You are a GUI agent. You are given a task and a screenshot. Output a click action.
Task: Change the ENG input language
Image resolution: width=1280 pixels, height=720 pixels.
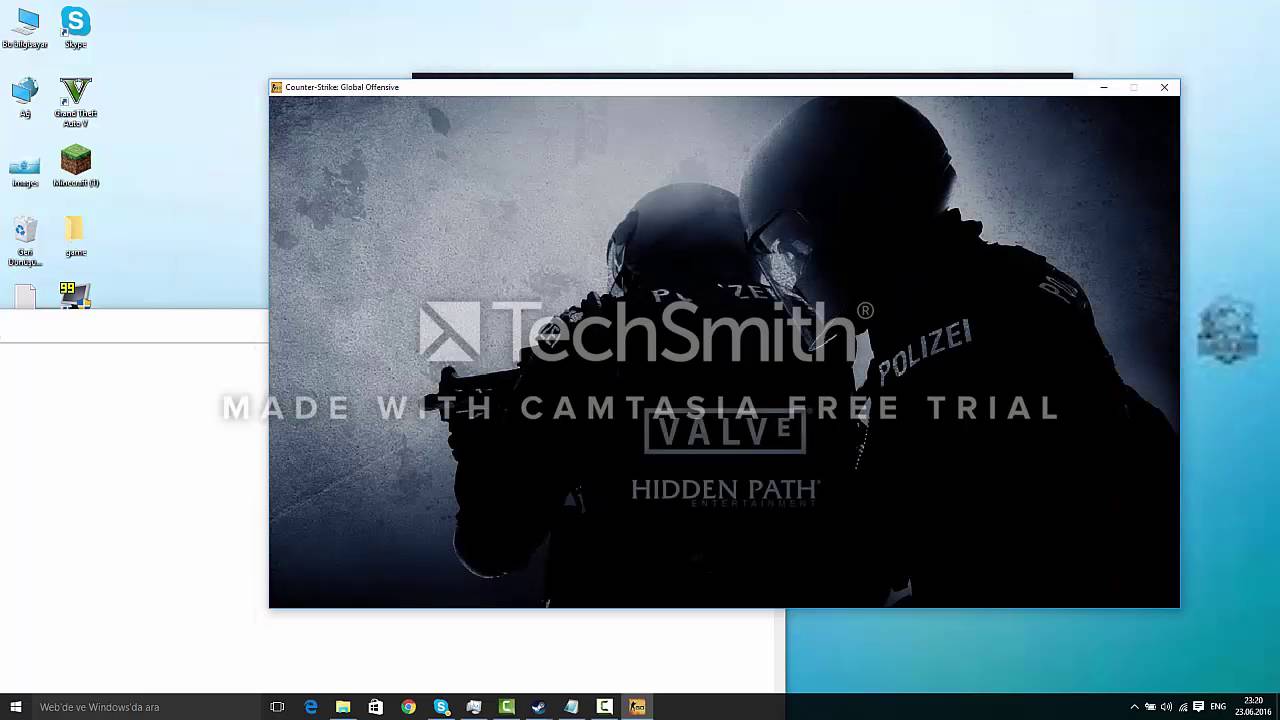coord(1218,707)
